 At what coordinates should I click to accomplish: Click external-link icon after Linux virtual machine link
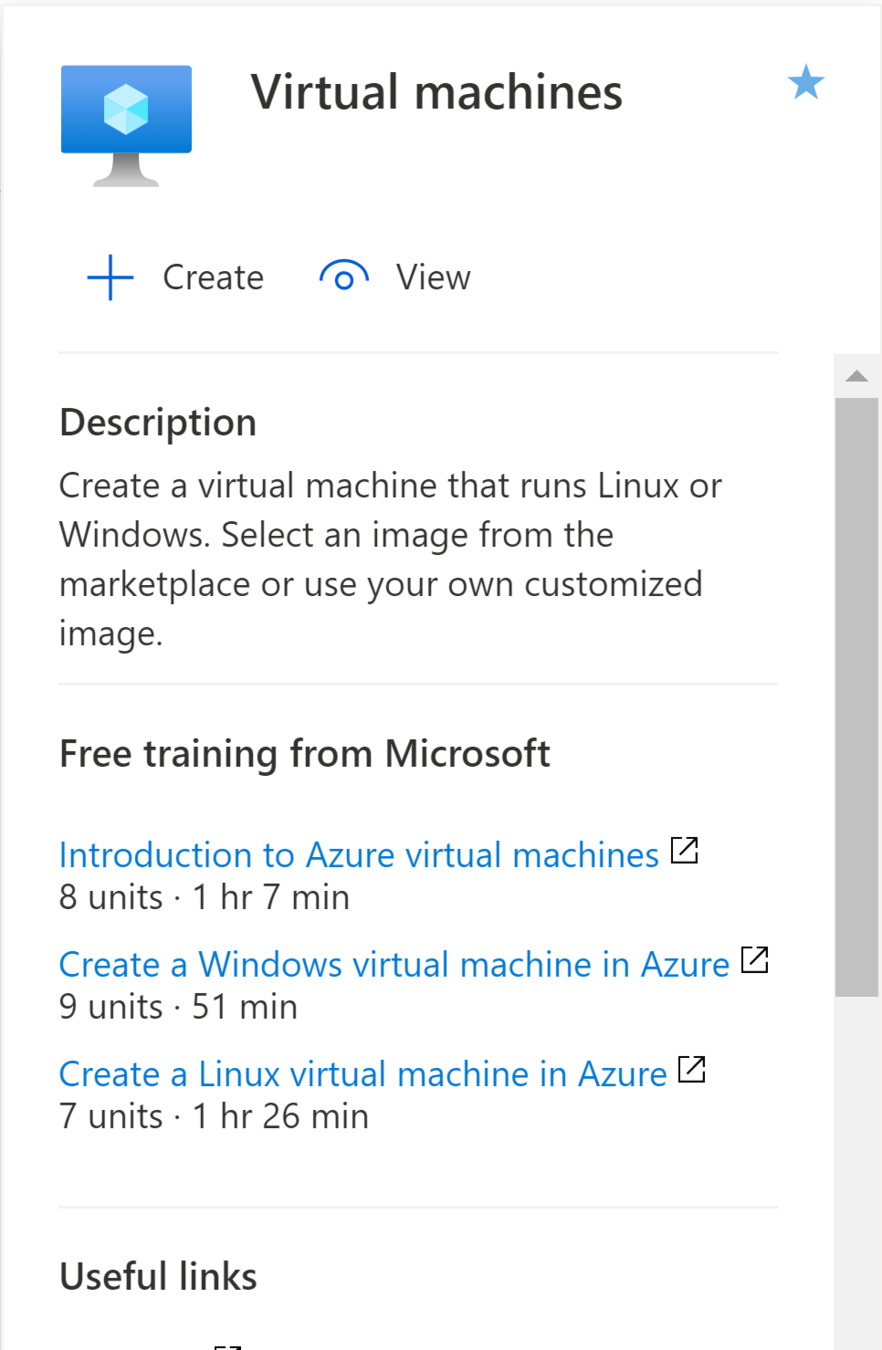[x=692, y=1069]
